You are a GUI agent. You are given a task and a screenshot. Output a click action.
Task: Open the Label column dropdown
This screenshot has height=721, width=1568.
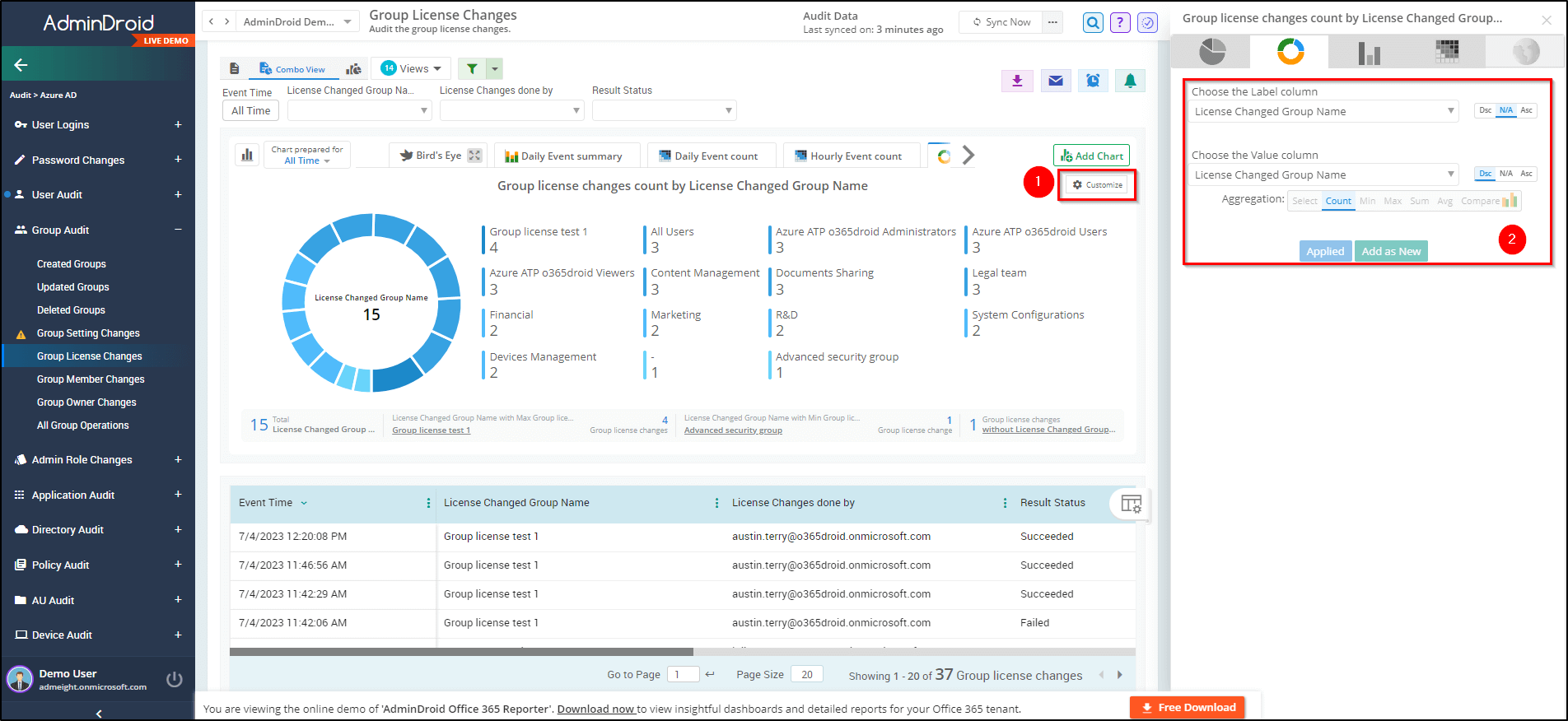pos(1323,111)
